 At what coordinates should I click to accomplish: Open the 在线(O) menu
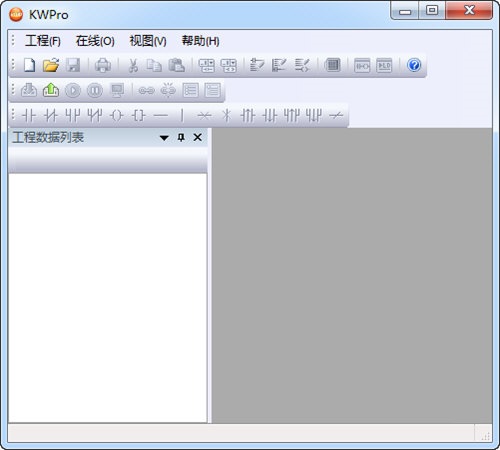pyautogui.click(x=95, y=41)
